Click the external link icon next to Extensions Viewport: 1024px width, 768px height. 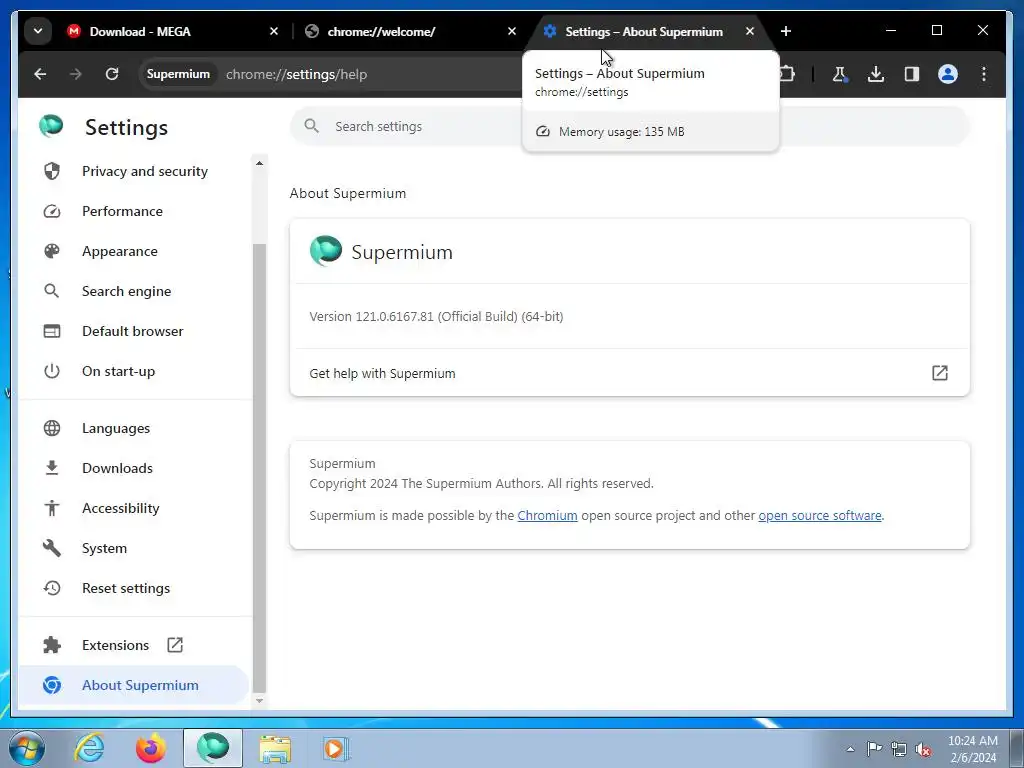175,645
